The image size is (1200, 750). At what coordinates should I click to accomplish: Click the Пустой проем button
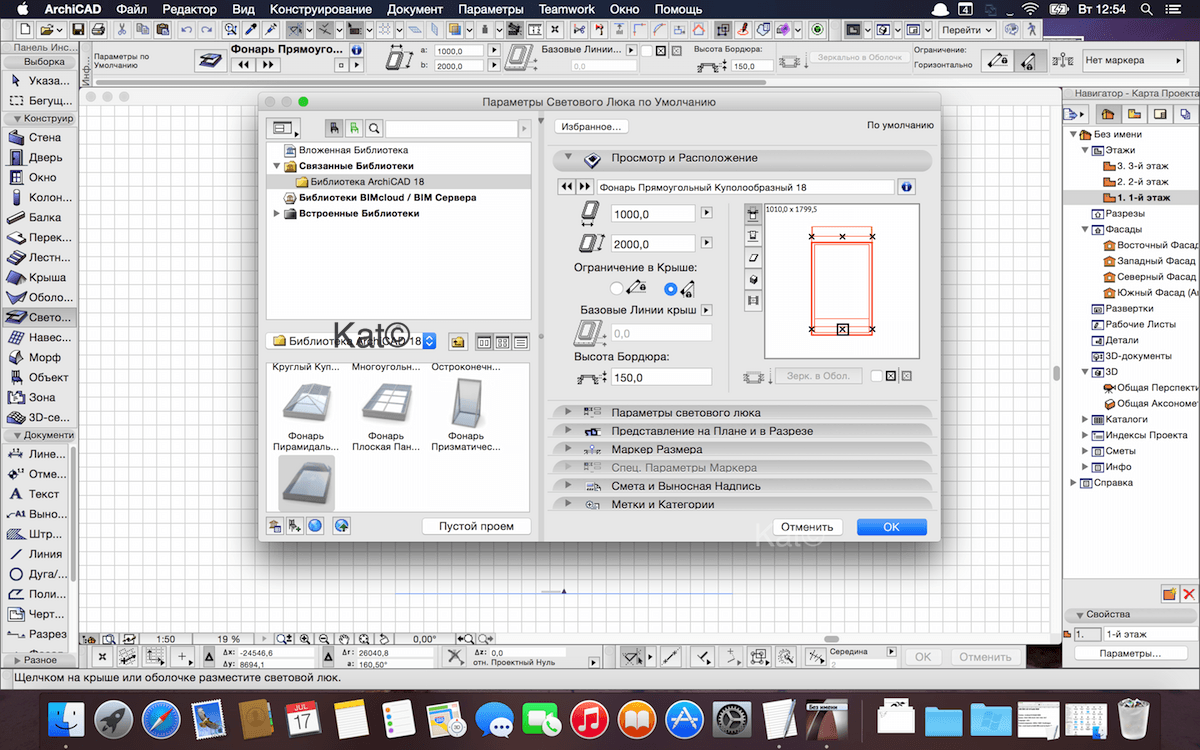click(476, 526)
